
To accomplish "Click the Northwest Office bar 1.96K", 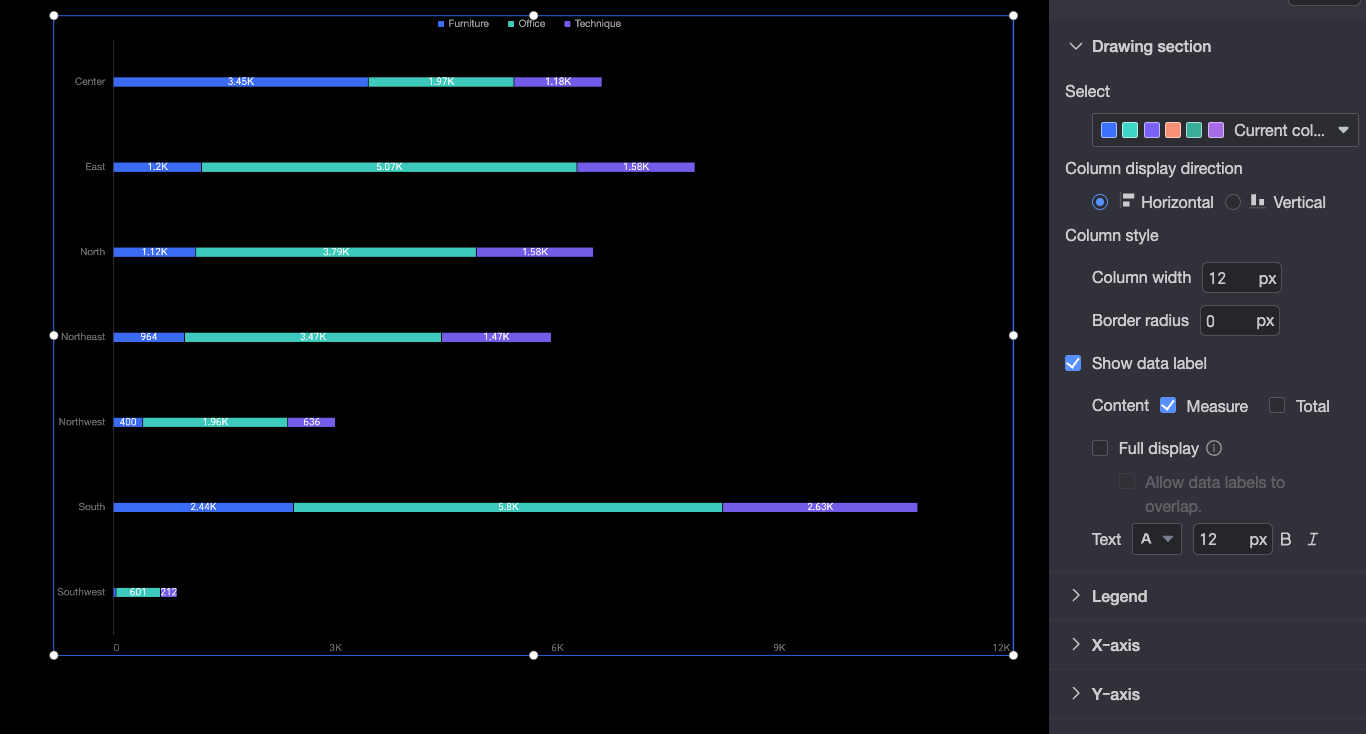I will 215,422.
